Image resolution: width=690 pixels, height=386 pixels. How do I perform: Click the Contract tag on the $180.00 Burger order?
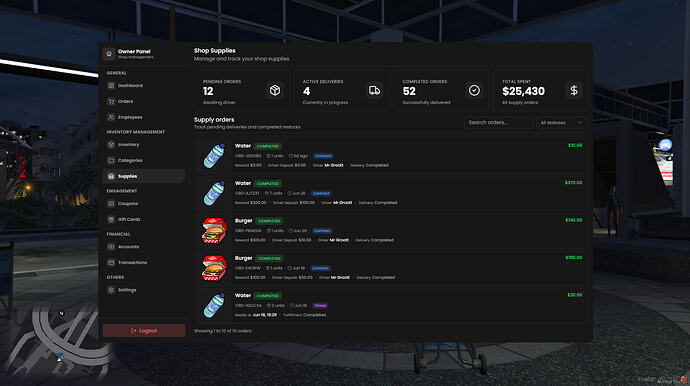pyautogui.click(x=320, y=268)
